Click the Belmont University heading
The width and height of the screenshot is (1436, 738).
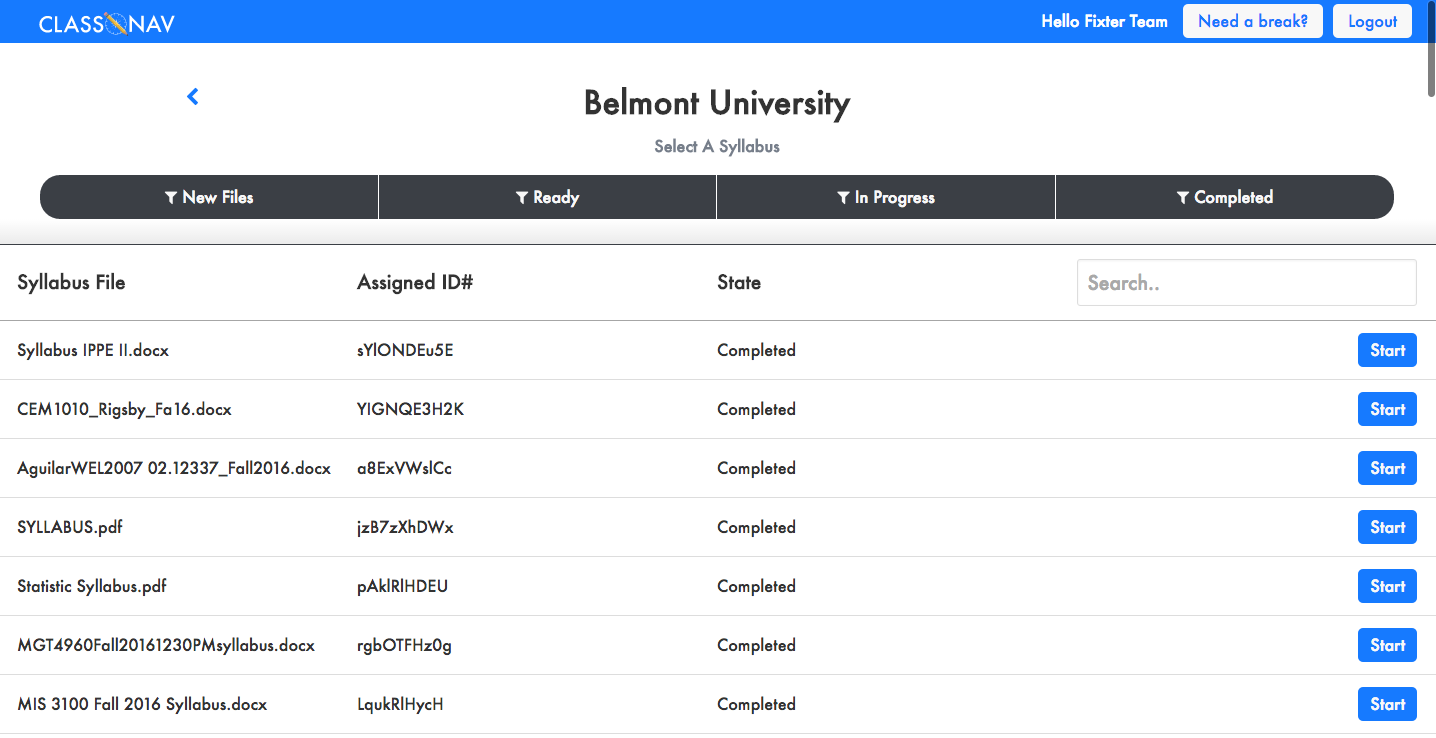click(717, 103)
